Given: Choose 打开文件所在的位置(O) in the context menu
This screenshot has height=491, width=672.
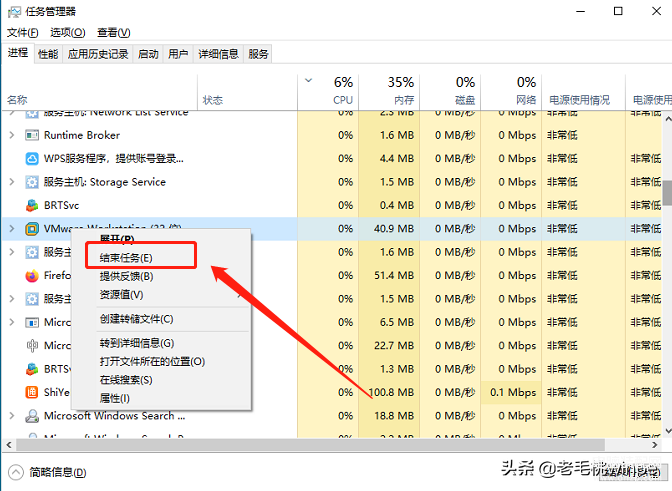Looking at the screenshot, I should (161, 362).
